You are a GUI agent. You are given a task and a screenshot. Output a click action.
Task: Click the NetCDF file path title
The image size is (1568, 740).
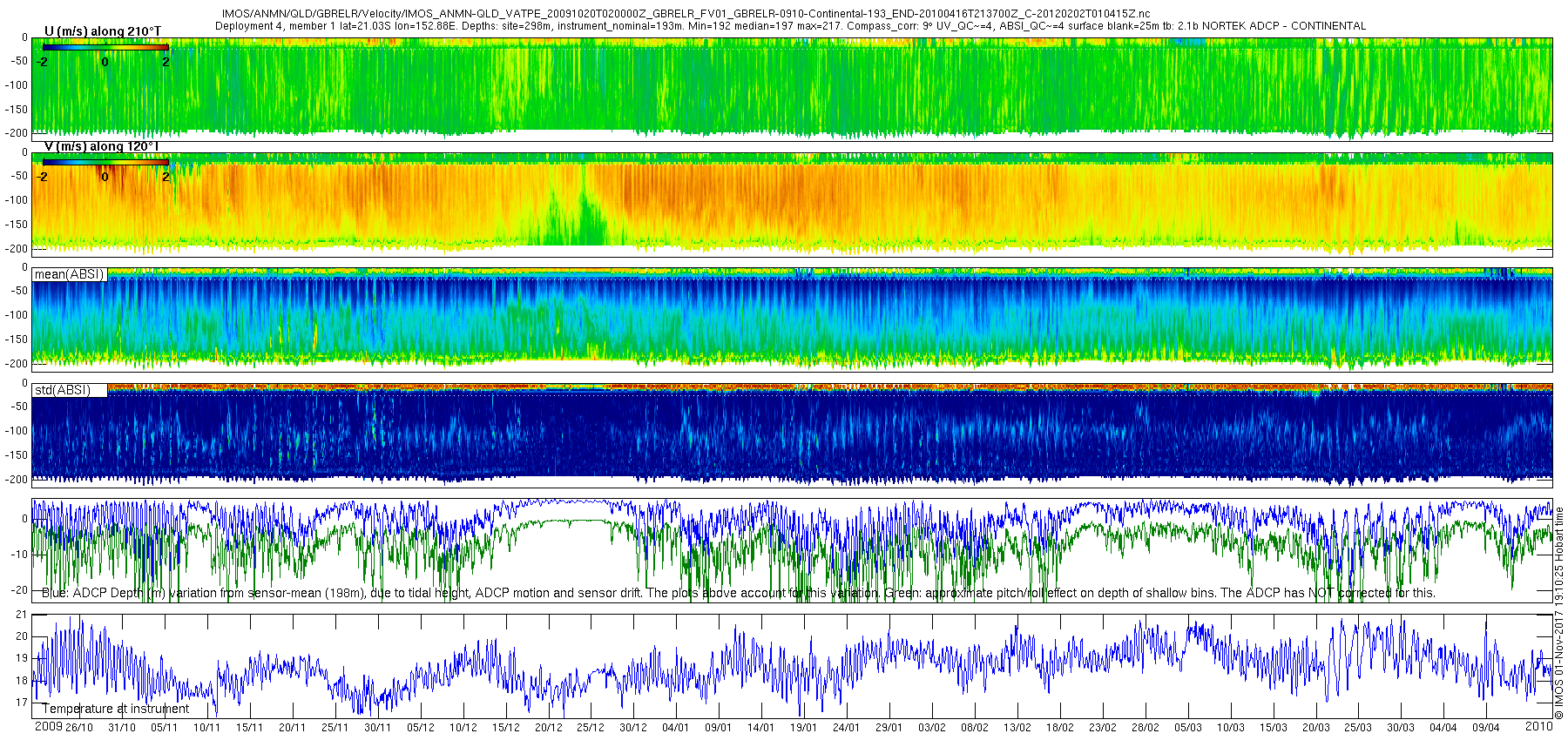point(686,14)
